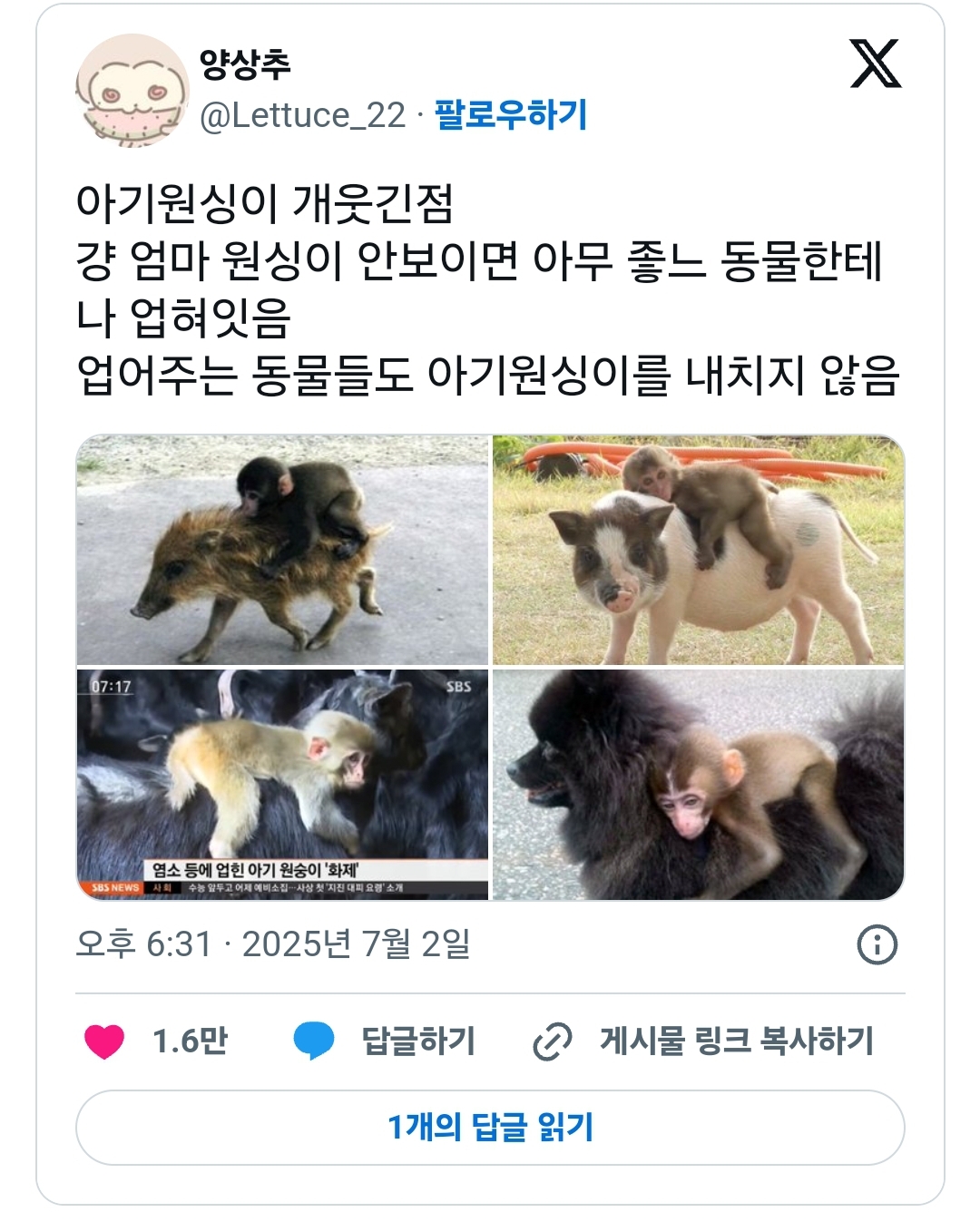Open the X logo icon
Viewport: 980px width, 1222px height.
[x=876, y=64]
